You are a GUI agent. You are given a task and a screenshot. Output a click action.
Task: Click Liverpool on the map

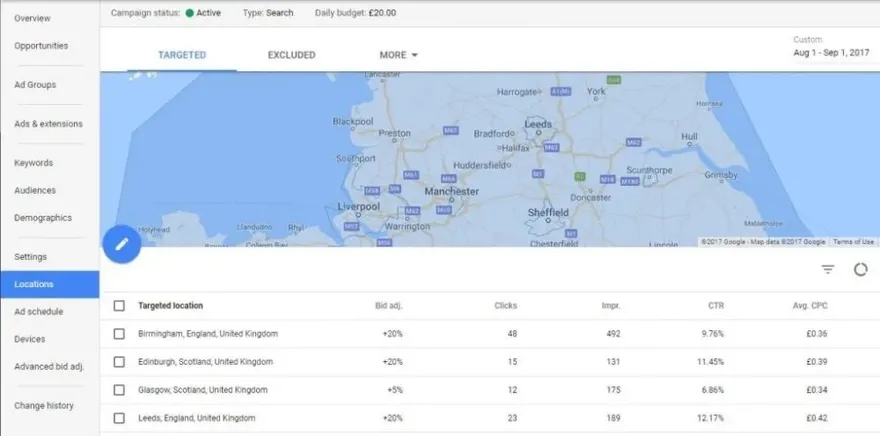click(359, 207)
